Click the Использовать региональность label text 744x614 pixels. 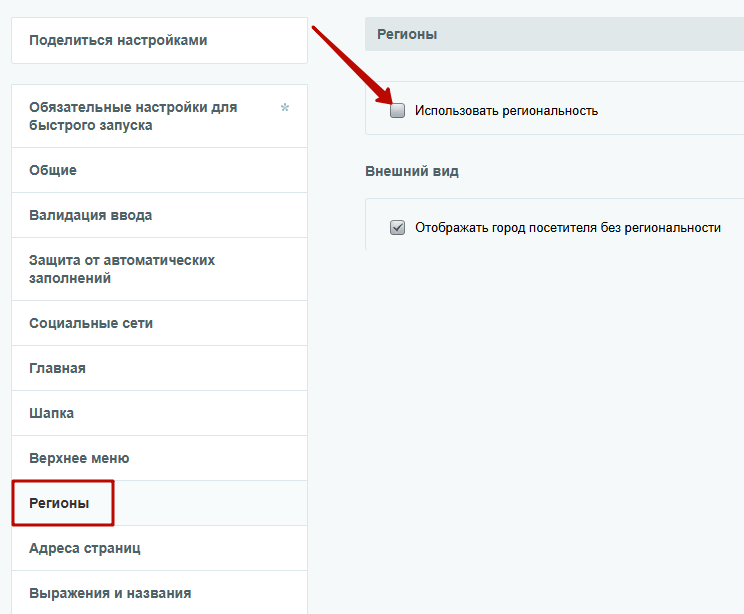pyautogui.click(x=506, y=111)
